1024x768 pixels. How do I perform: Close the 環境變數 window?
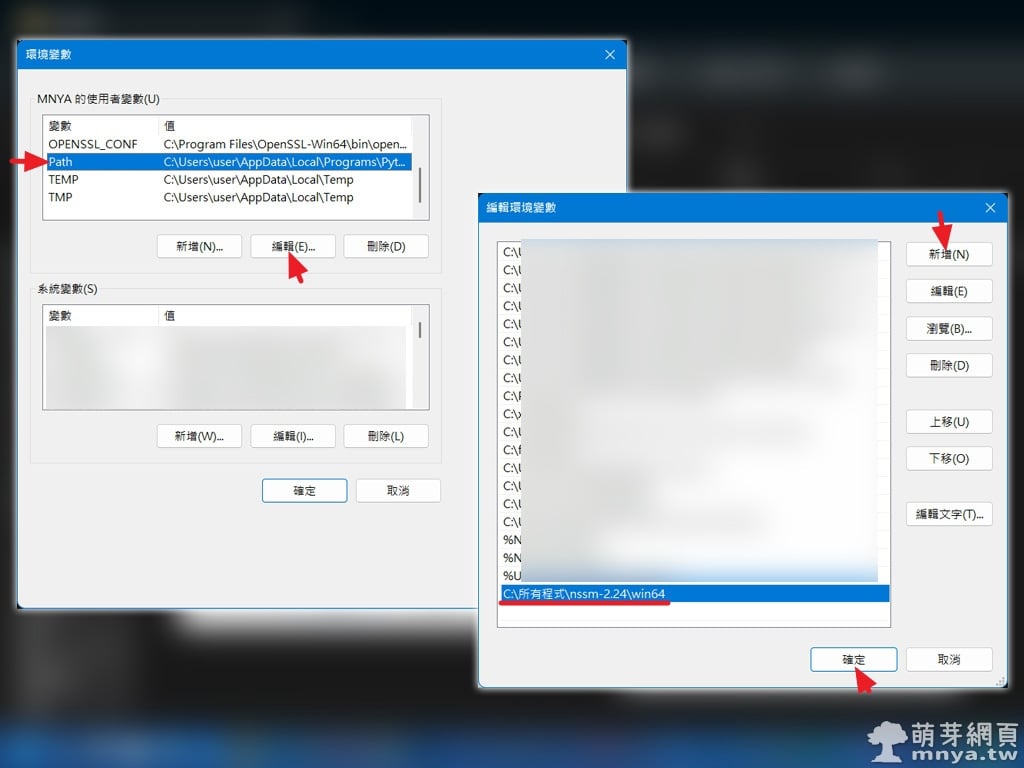tap(609, 54)
